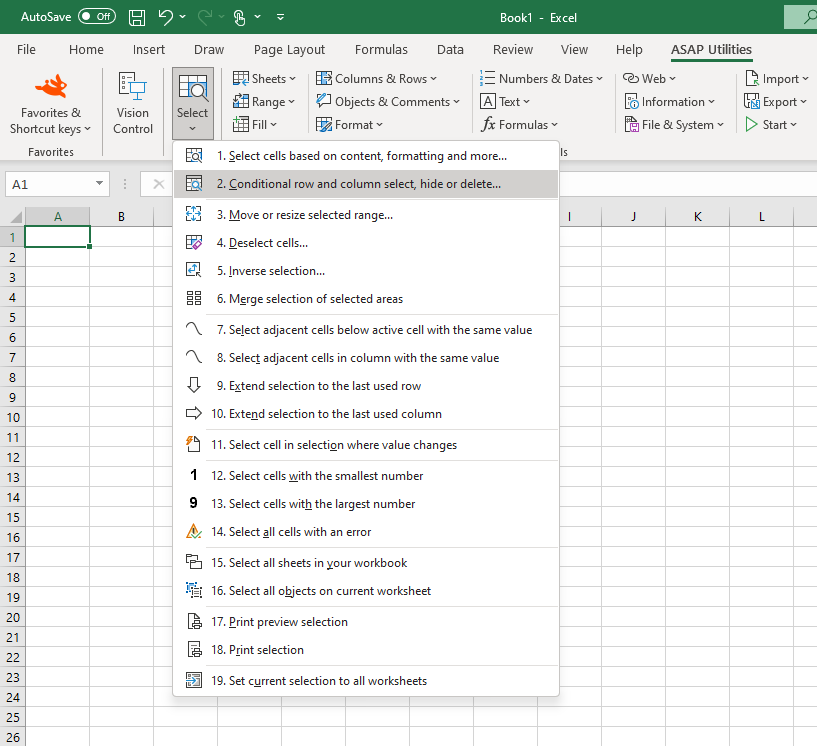Open the Information dropdown

coord(670,102)
